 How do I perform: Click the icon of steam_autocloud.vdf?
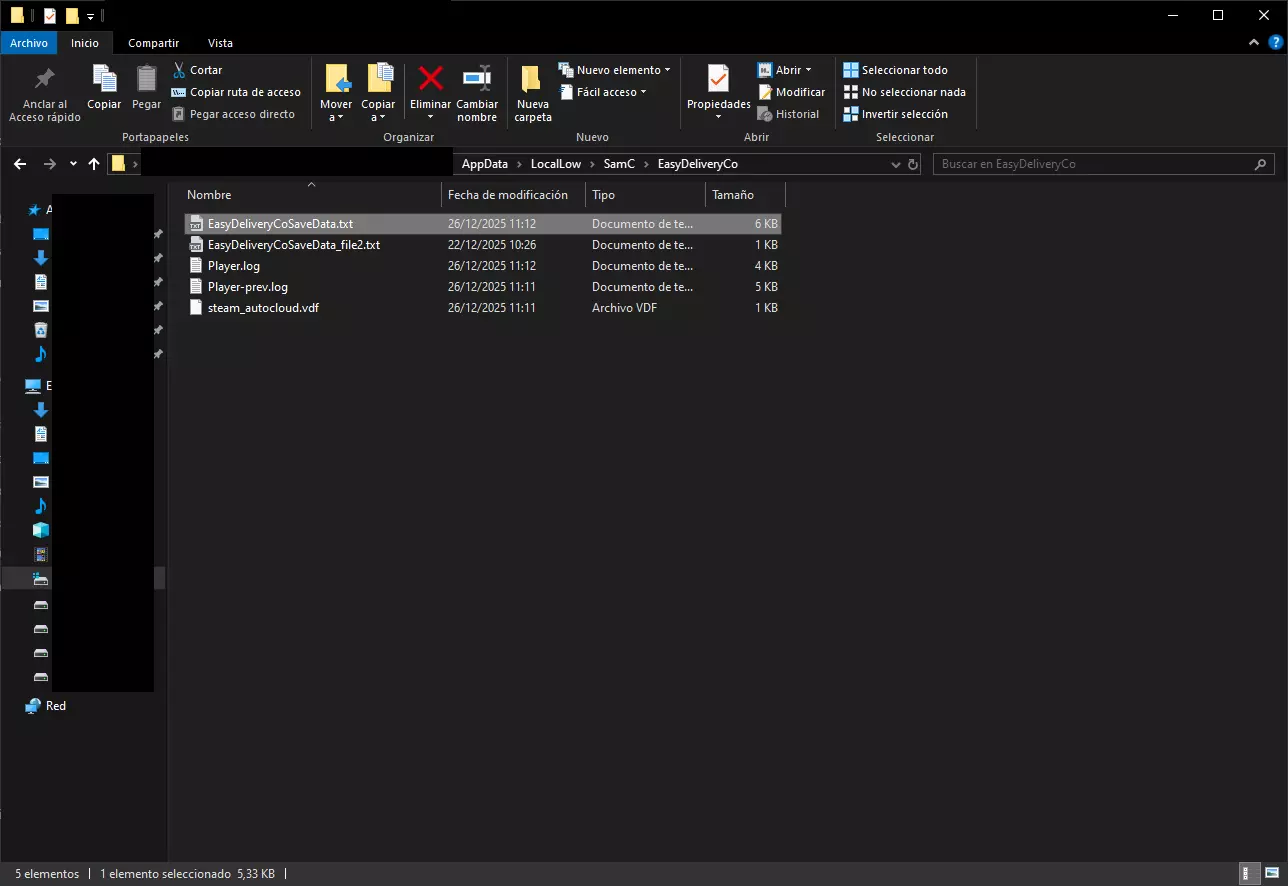[196, 308]
